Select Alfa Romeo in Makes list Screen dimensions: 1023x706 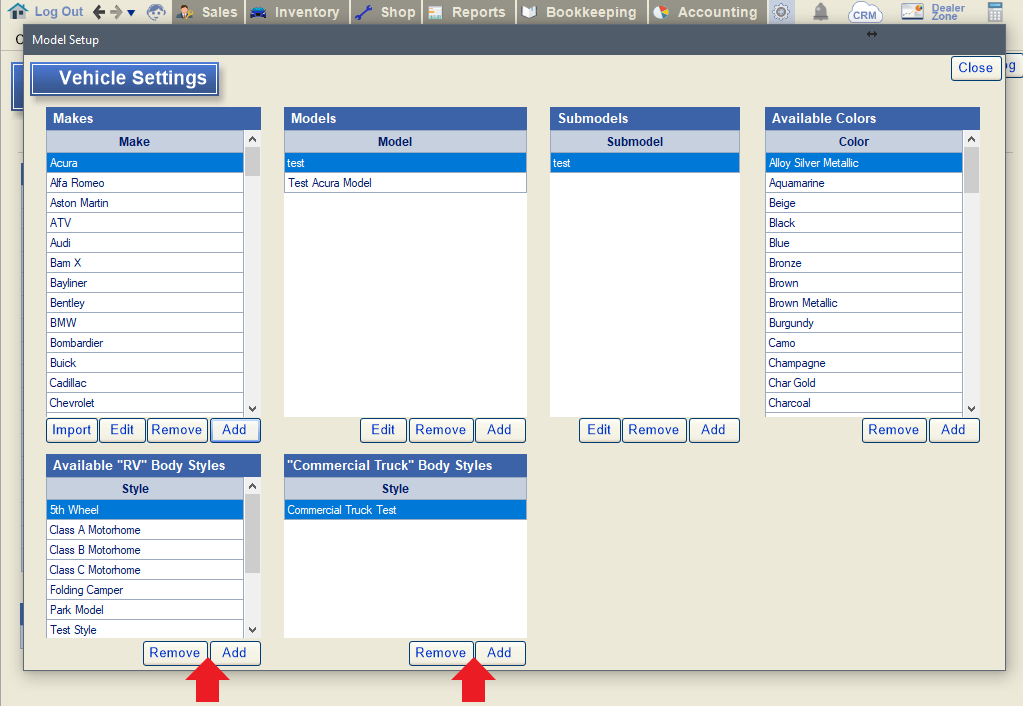coord(145,183)
